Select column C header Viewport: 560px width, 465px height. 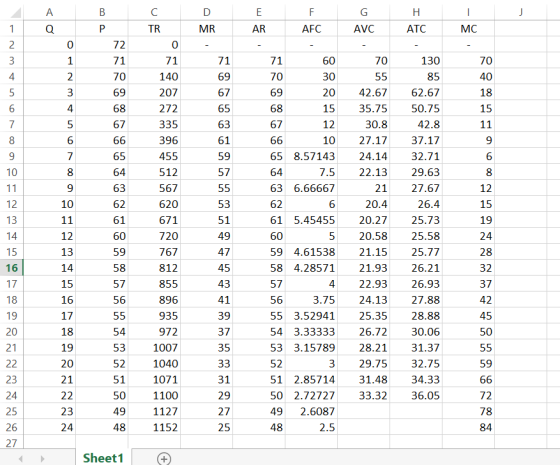[x=154, y=12]
